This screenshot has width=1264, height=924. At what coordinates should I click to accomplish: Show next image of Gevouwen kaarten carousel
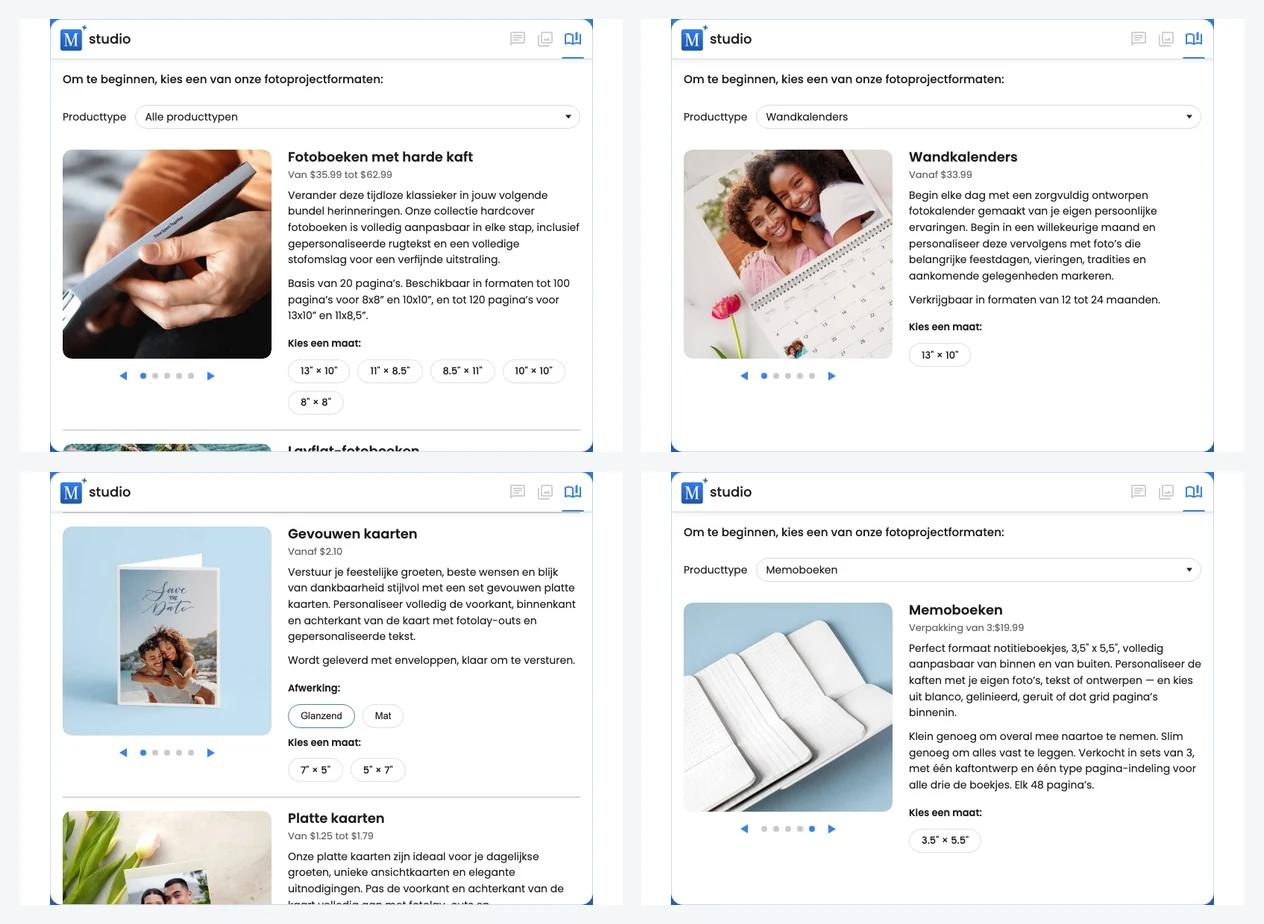tap(211, 753)
